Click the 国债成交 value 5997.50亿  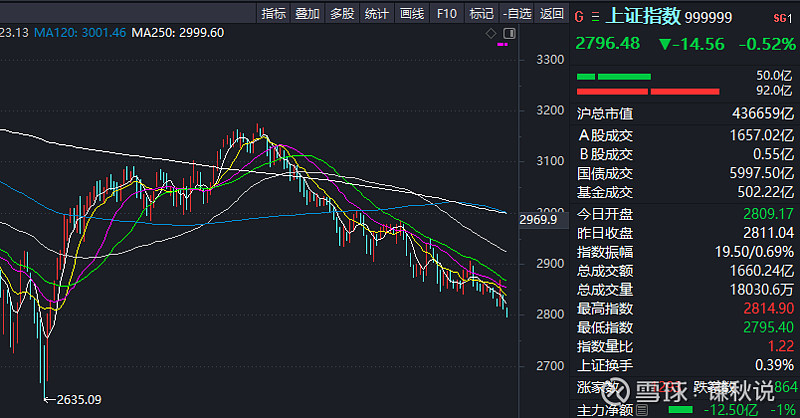pyautogui.click(x=762, y=174)
